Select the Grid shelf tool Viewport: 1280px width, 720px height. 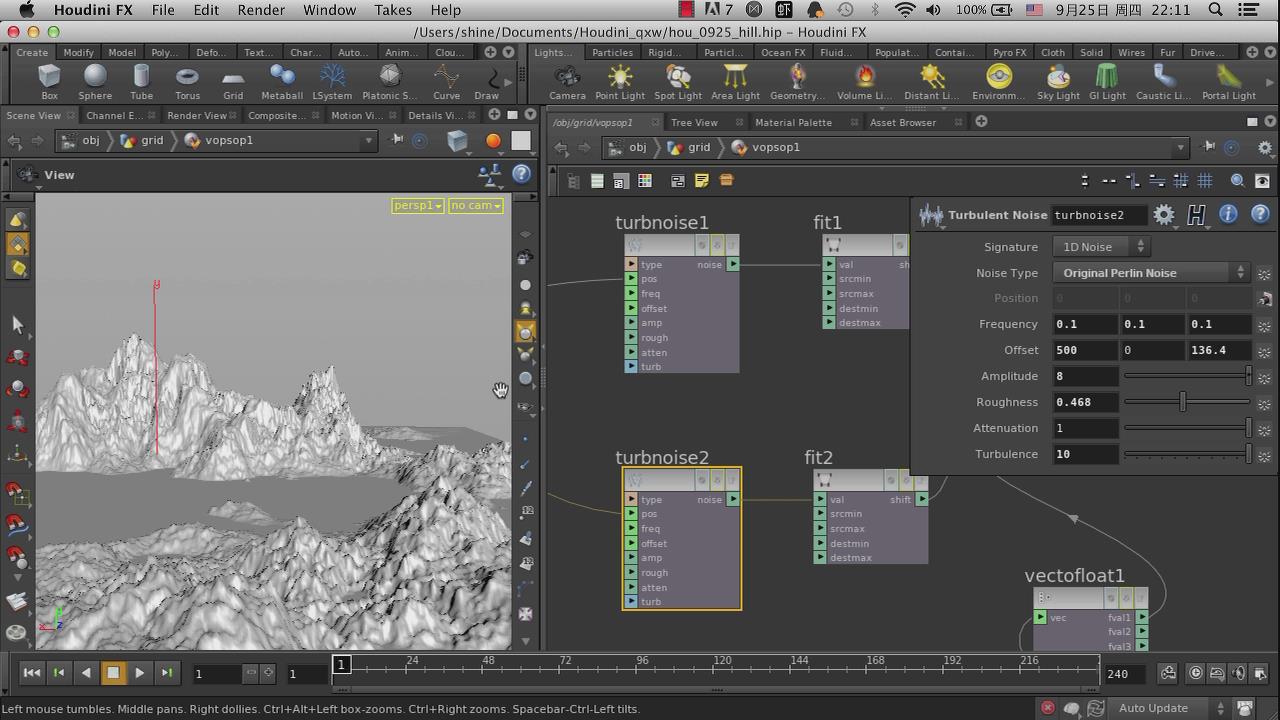pyautogui.click(x=233, y=82)
